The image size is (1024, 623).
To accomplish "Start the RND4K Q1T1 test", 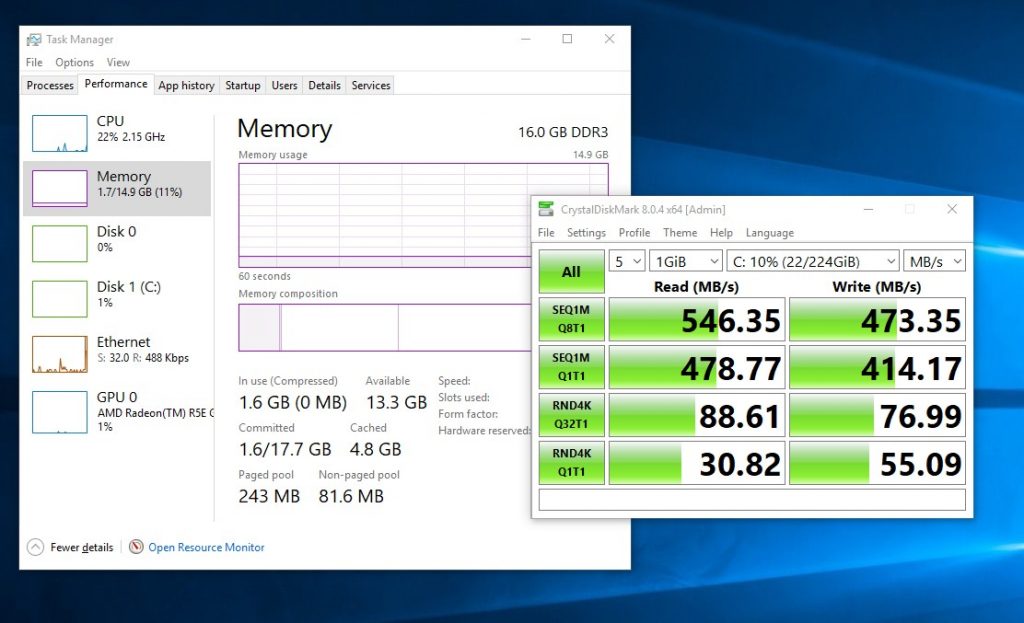I will 571,462.
